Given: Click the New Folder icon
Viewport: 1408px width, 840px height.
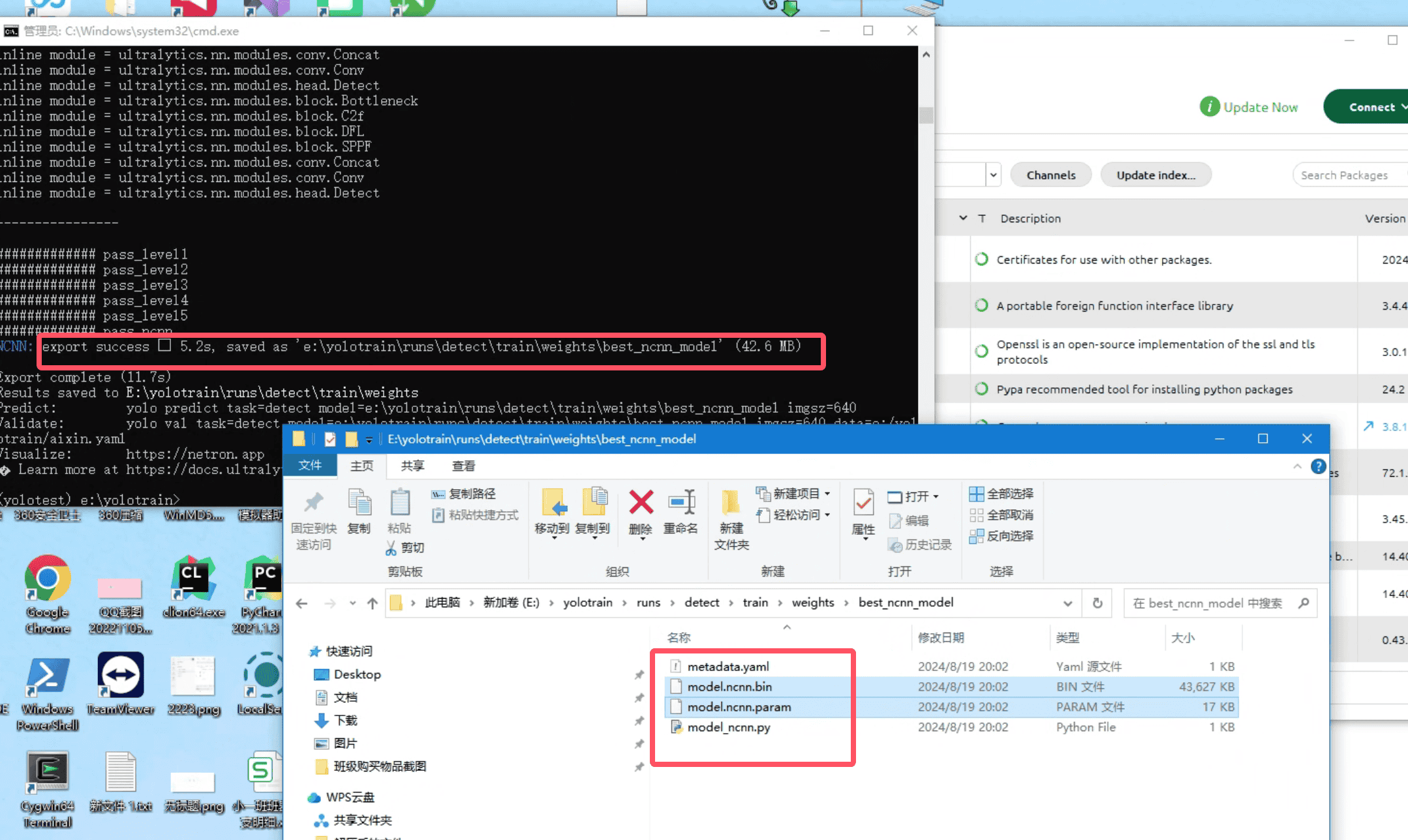Looking at the screenshot, I should click(731, 503).
